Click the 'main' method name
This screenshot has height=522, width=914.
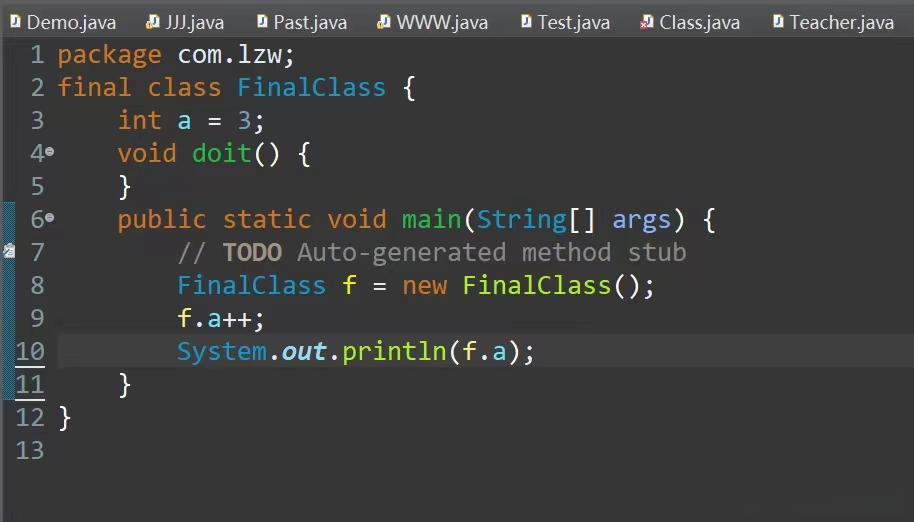click(431, 220)
